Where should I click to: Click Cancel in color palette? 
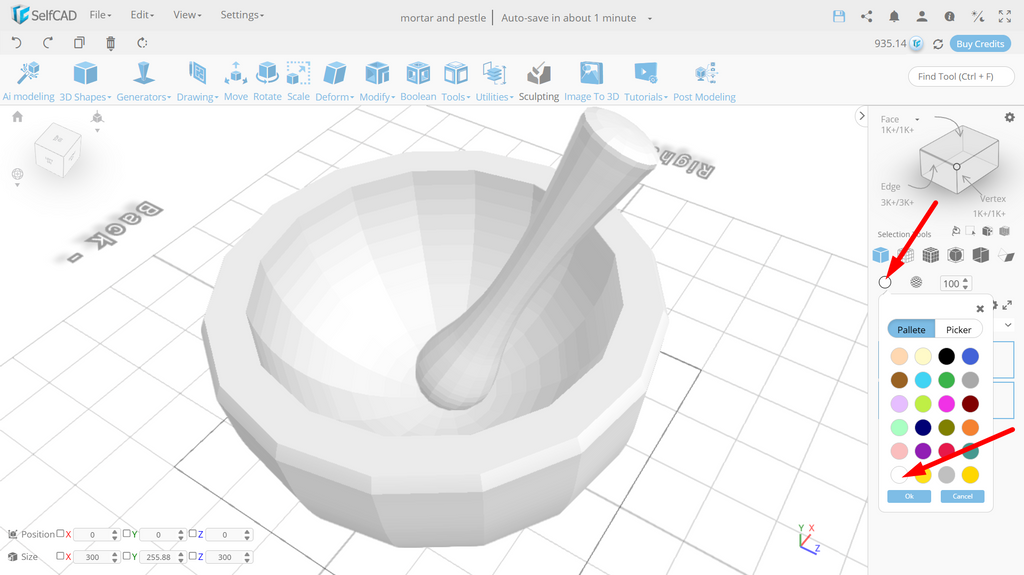pyautogui.click(x=962, y=497)
